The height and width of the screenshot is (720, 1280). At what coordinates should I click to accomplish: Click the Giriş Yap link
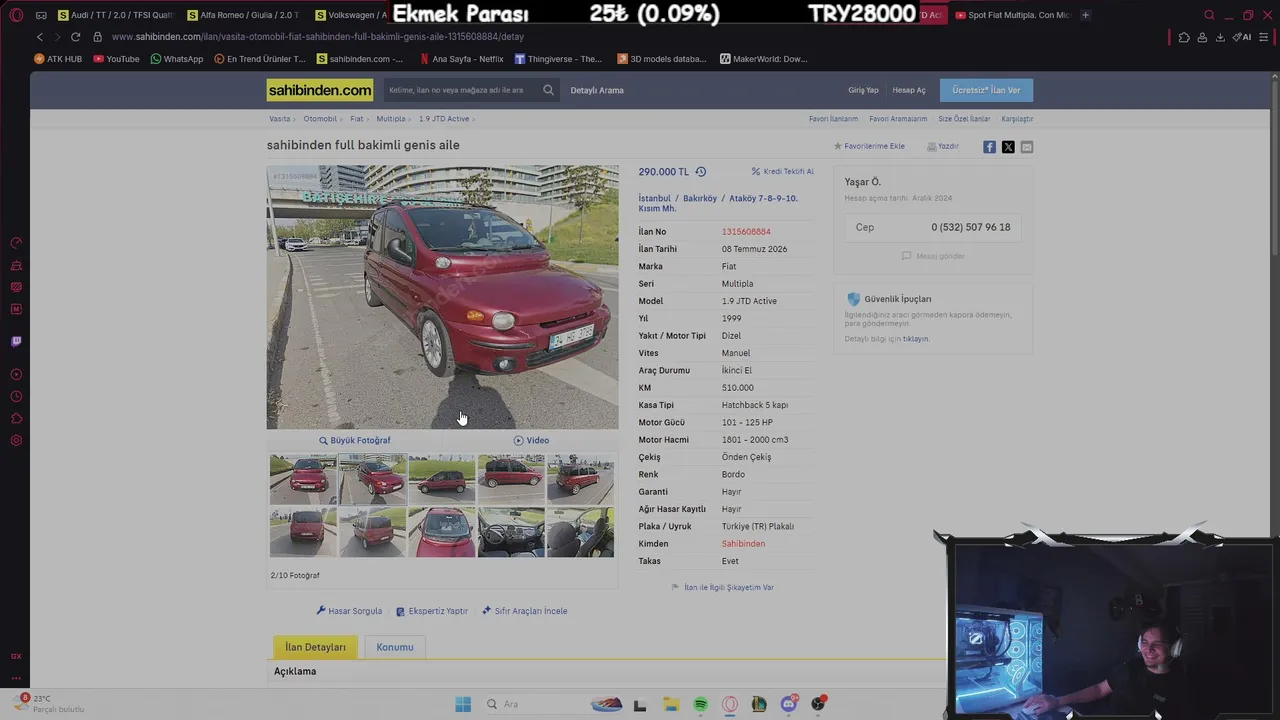click(x=863, y=90)
